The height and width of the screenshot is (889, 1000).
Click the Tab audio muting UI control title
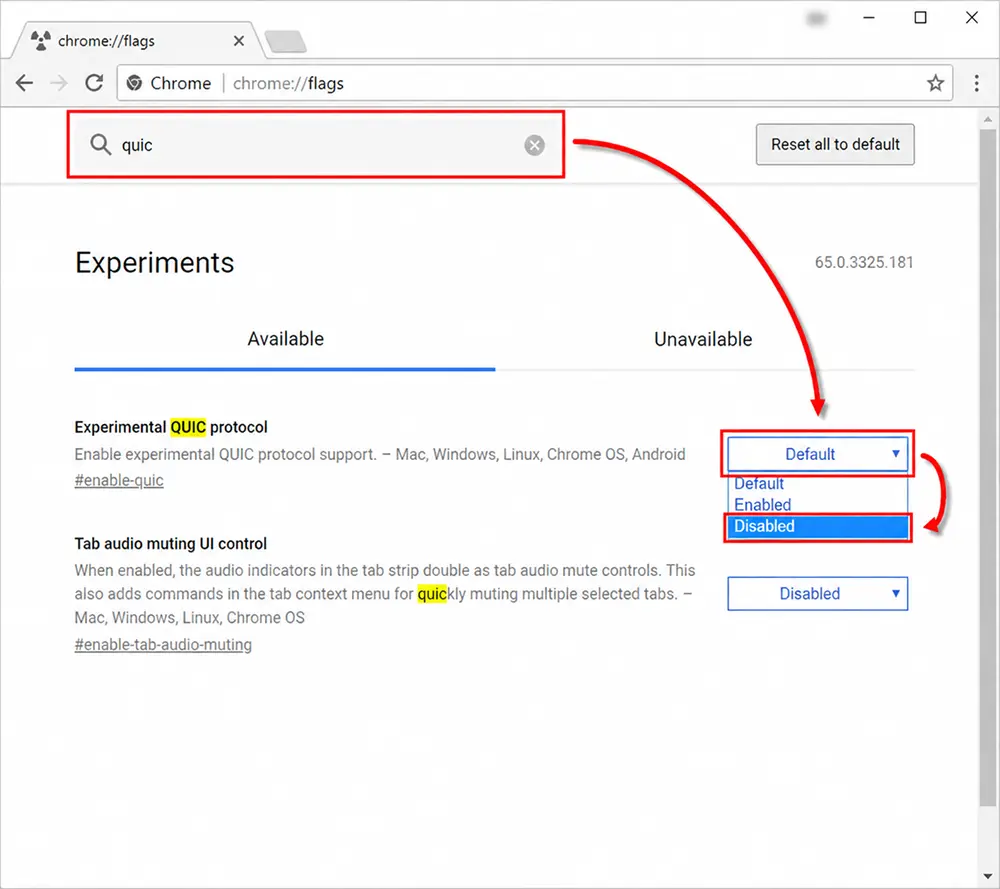170,544
